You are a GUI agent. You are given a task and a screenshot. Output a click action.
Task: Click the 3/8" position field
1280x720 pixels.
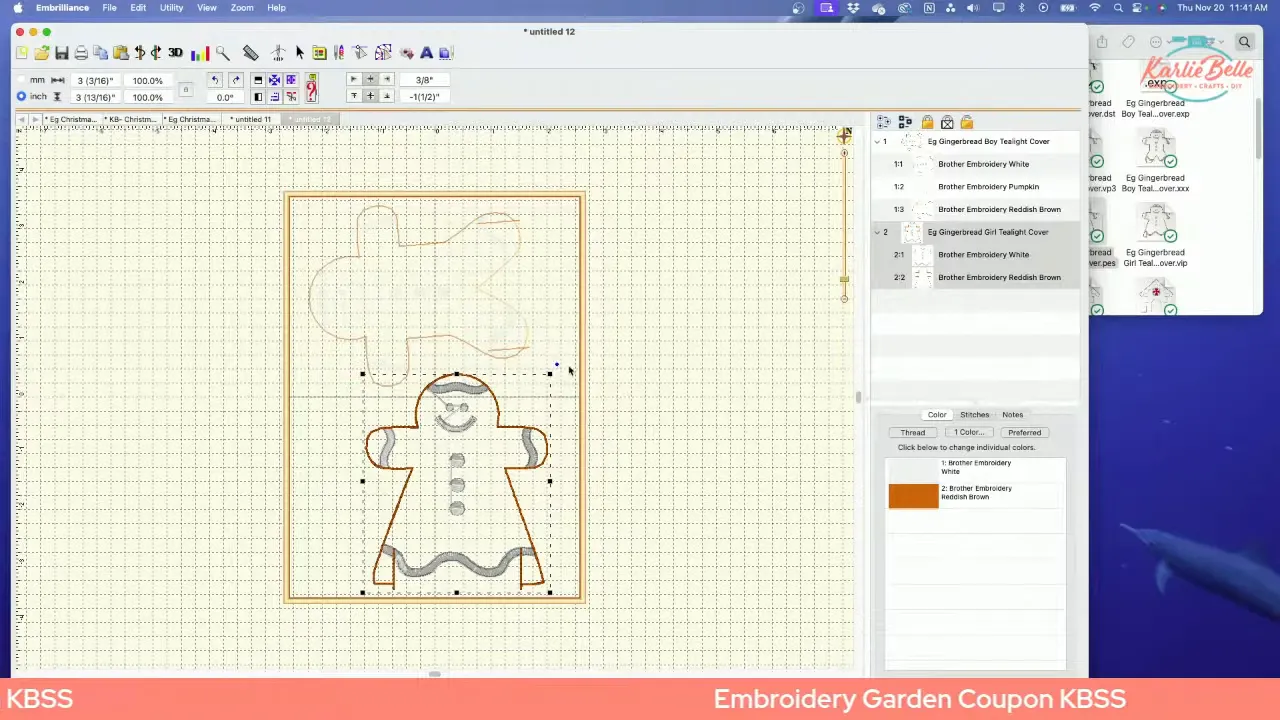point(424,80)
